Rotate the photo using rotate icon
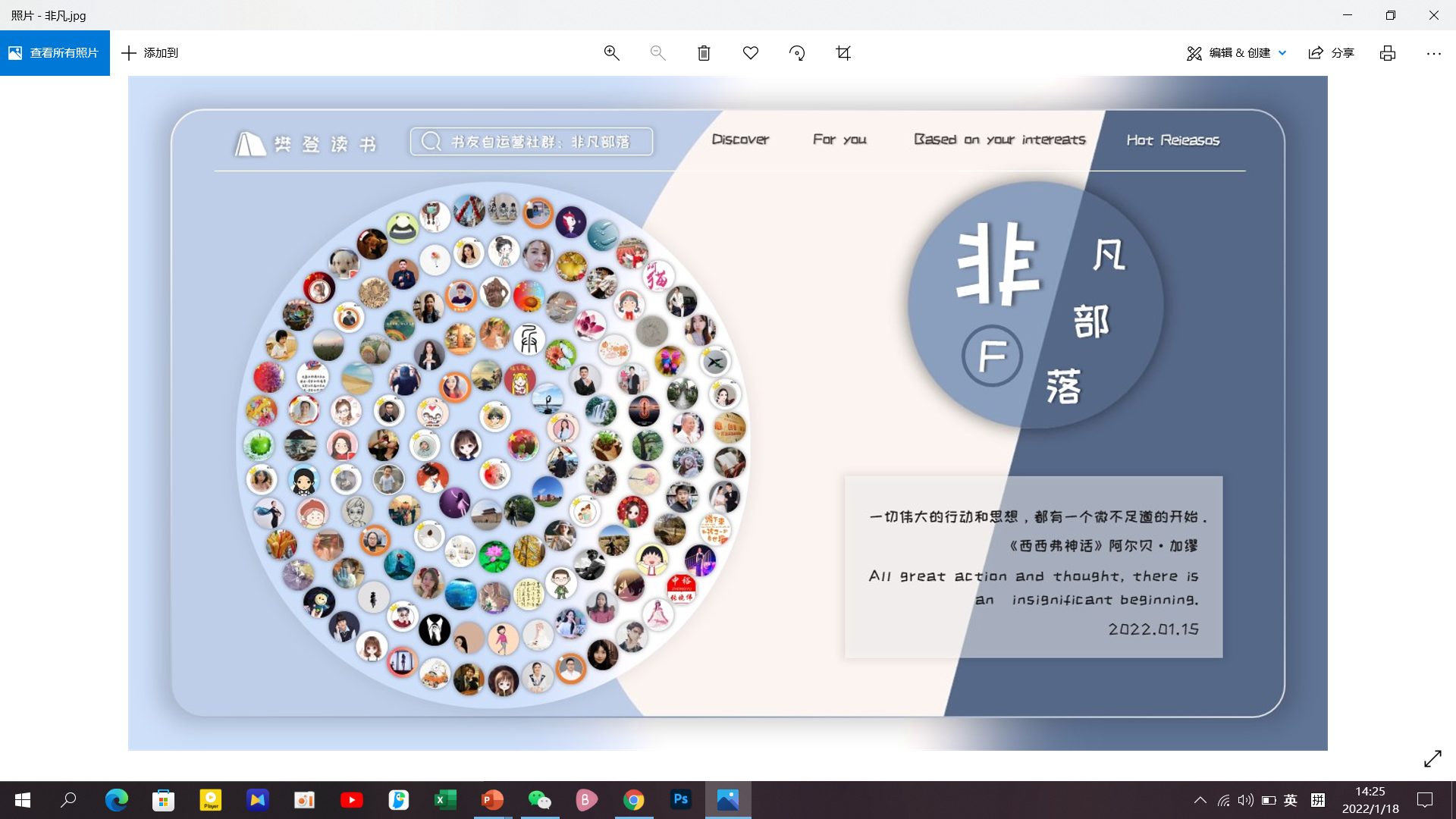The width and height of the screenshot is (1456, 819). tap(797, 53)
